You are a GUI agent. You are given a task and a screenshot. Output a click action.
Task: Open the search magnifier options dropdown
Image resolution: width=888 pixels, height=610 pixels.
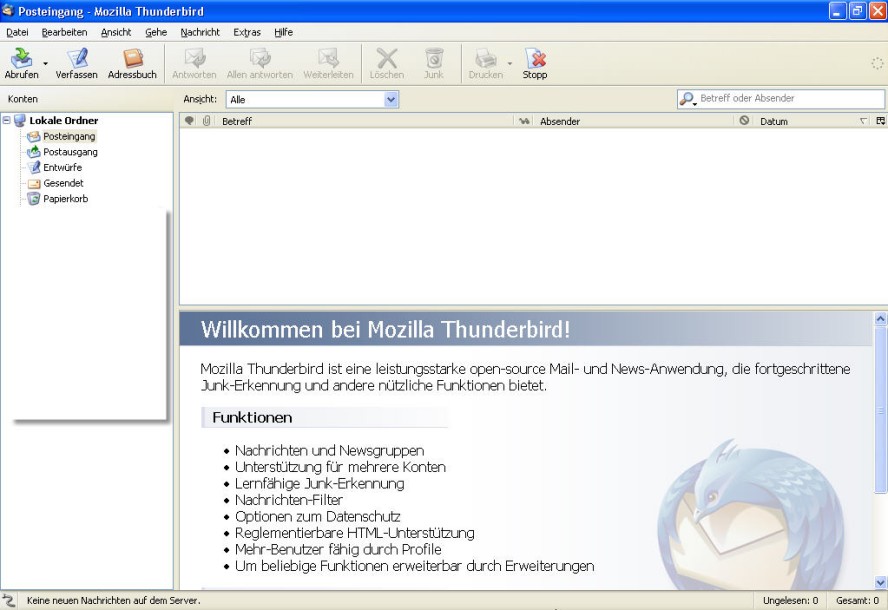point(688,99)
